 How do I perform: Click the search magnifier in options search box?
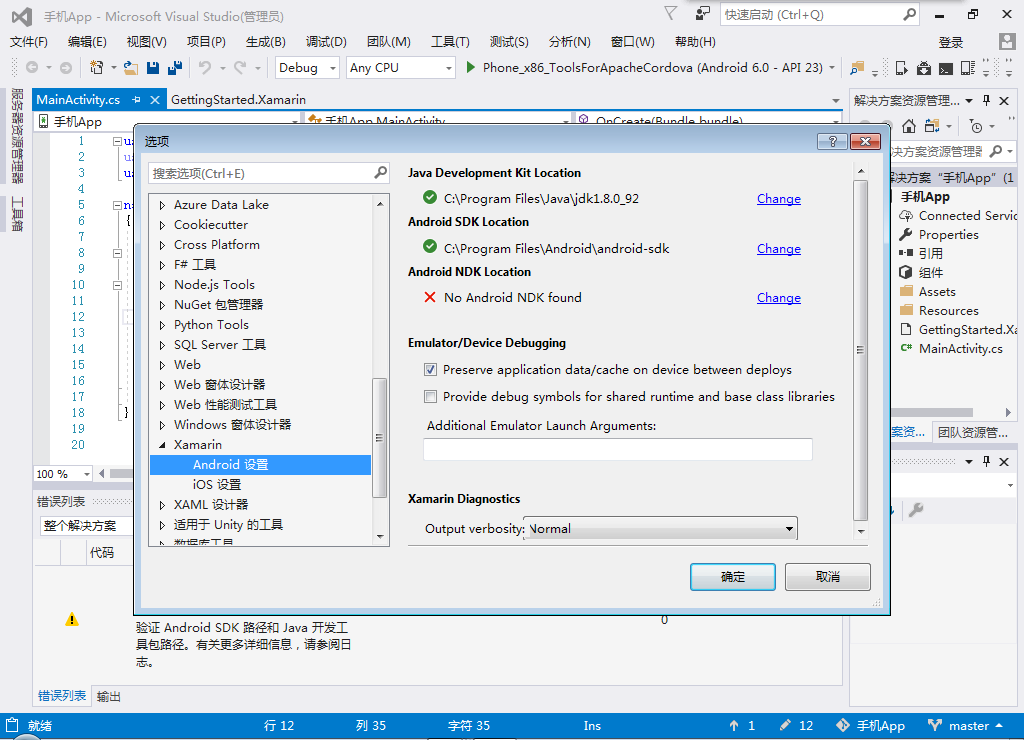pos(380,173)
